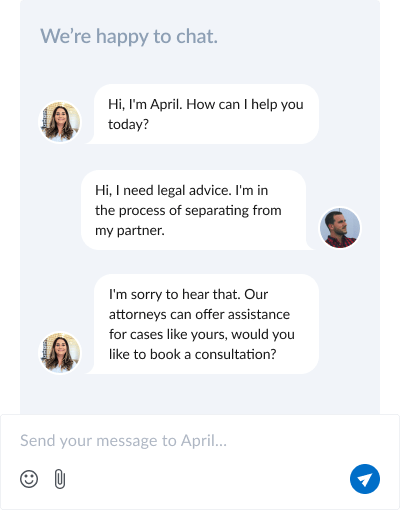Click 'for cases like yours' line of text
400x510 pixels.
click(168, 334)
